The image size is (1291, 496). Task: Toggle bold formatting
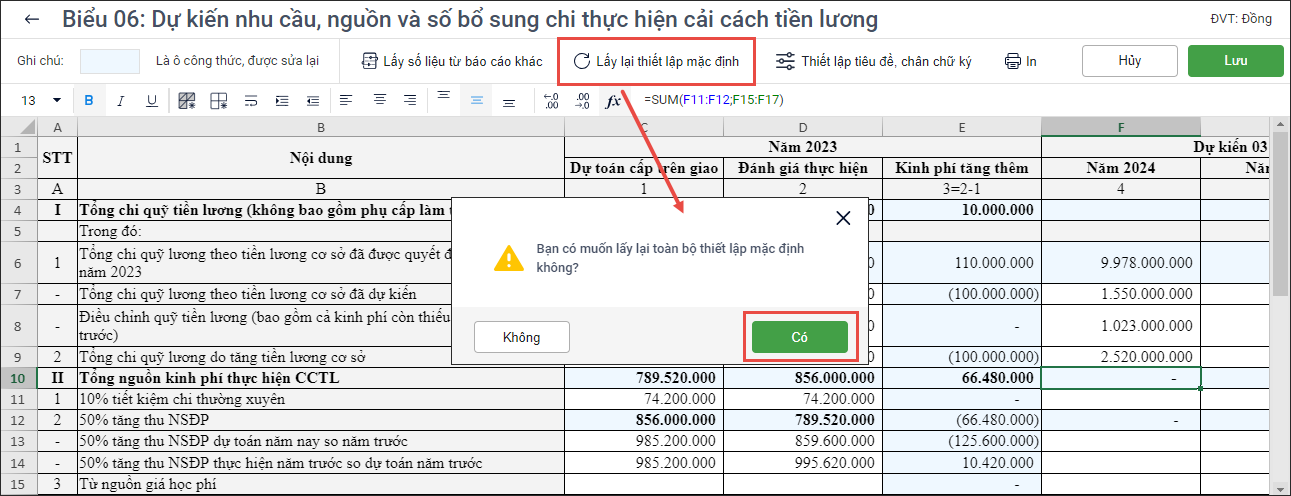coord(89,100)
